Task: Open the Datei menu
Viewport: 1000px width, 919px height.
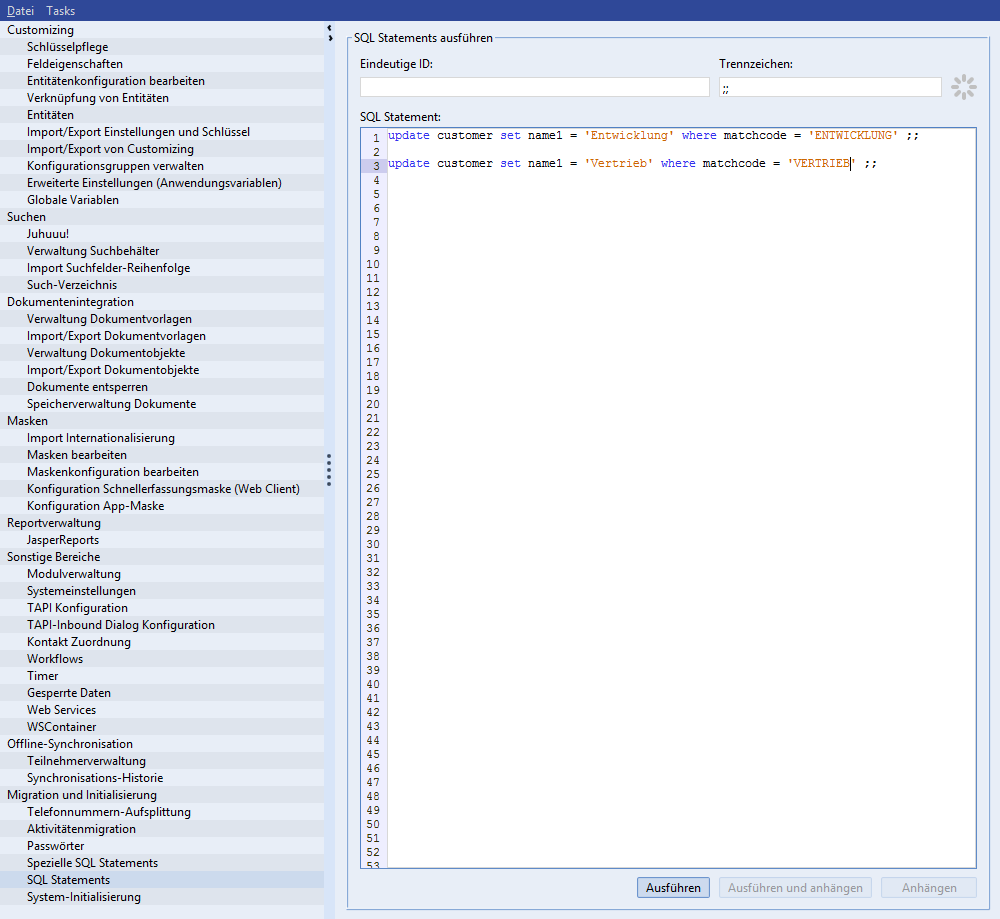Action: tap(20, 10)
